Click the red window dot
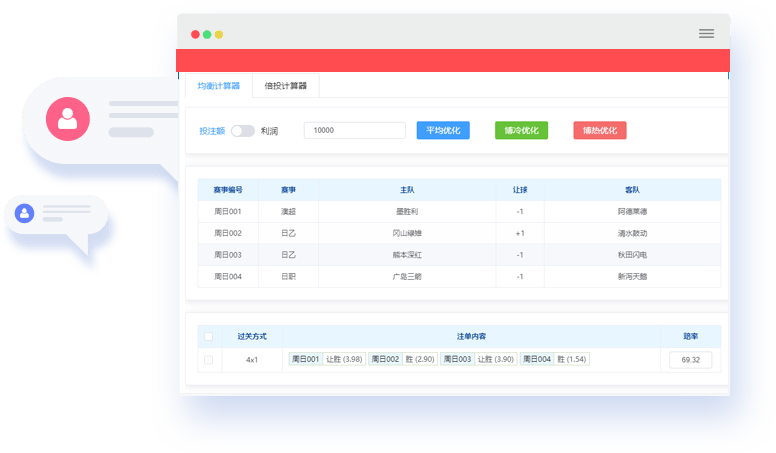Screen dimensions: 776x453 pos(195,34)
